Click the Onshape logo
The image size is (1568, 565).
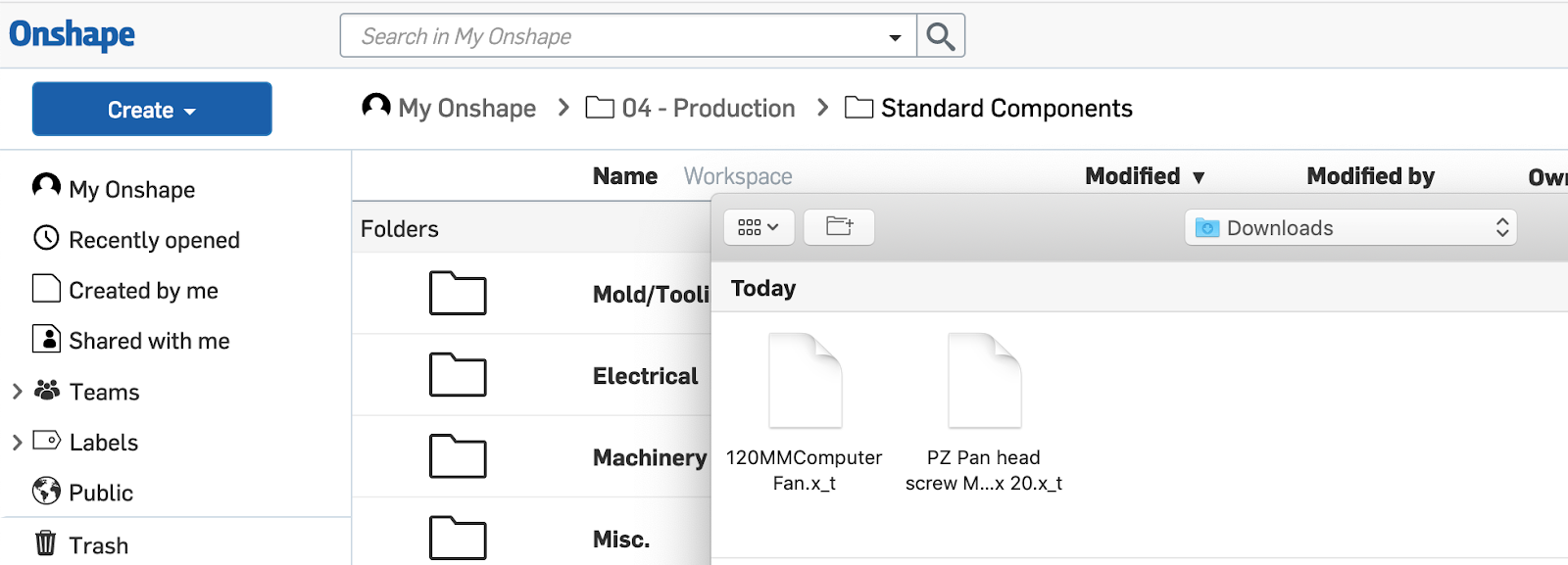pos(73,34)
